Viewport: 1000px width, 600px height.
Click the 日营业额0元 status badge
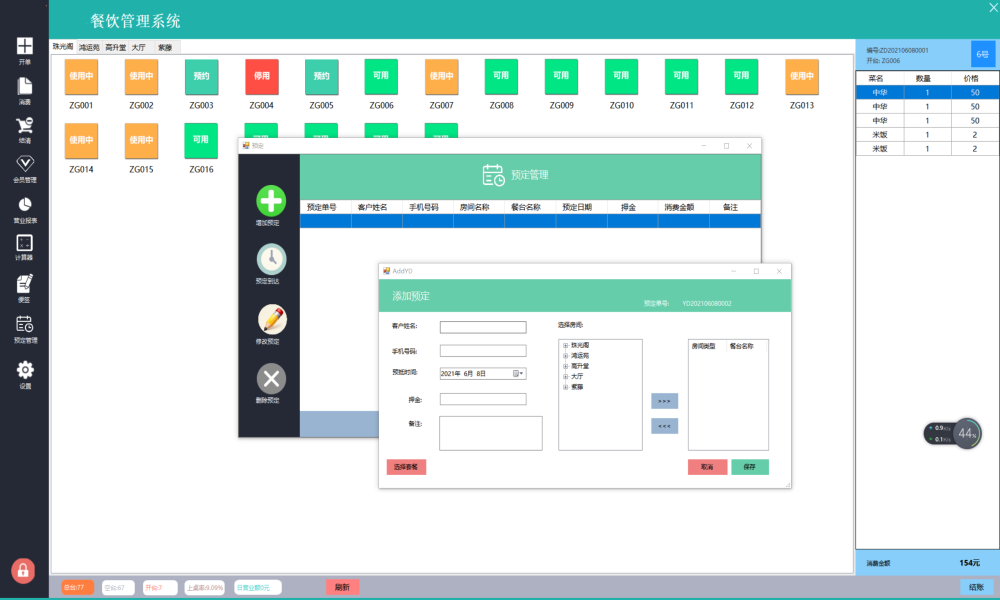click(258, 588)
